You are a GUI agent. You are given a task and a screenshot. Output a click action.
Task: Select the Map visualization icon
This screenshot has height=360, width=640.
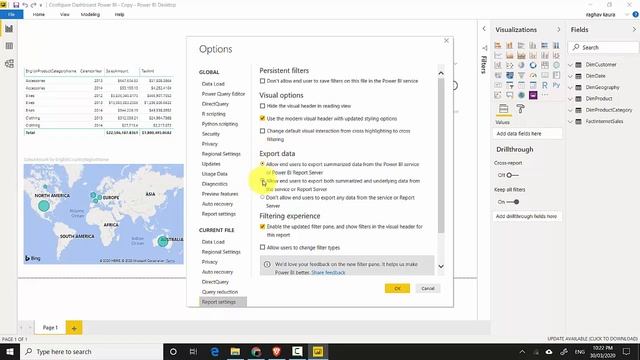click(x=556, y=65)
